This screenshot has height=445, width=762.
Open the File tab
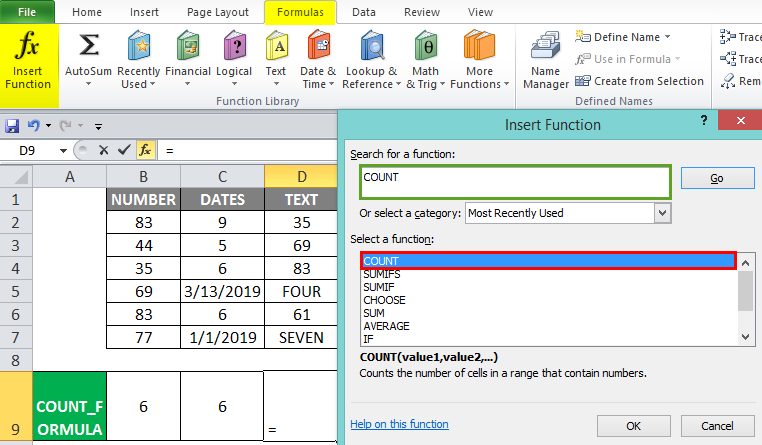[27, 12]
